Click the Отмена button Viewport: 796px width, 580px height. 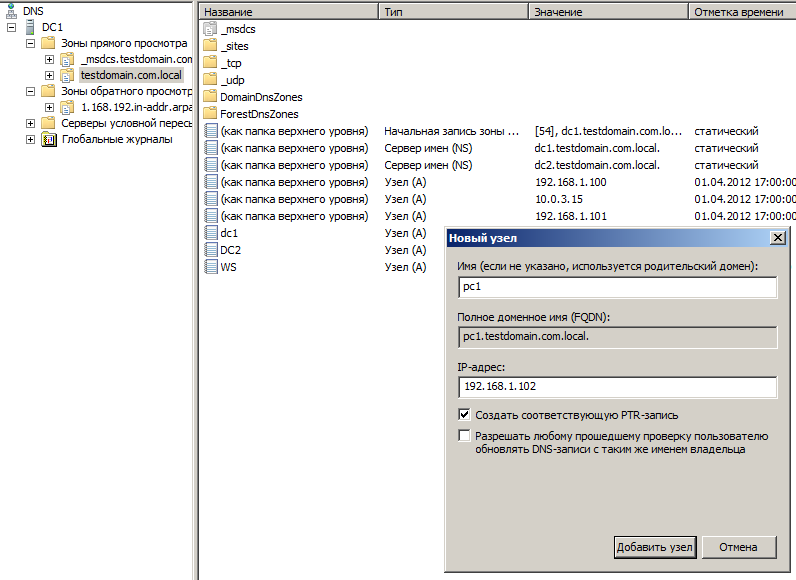(739, 547)
